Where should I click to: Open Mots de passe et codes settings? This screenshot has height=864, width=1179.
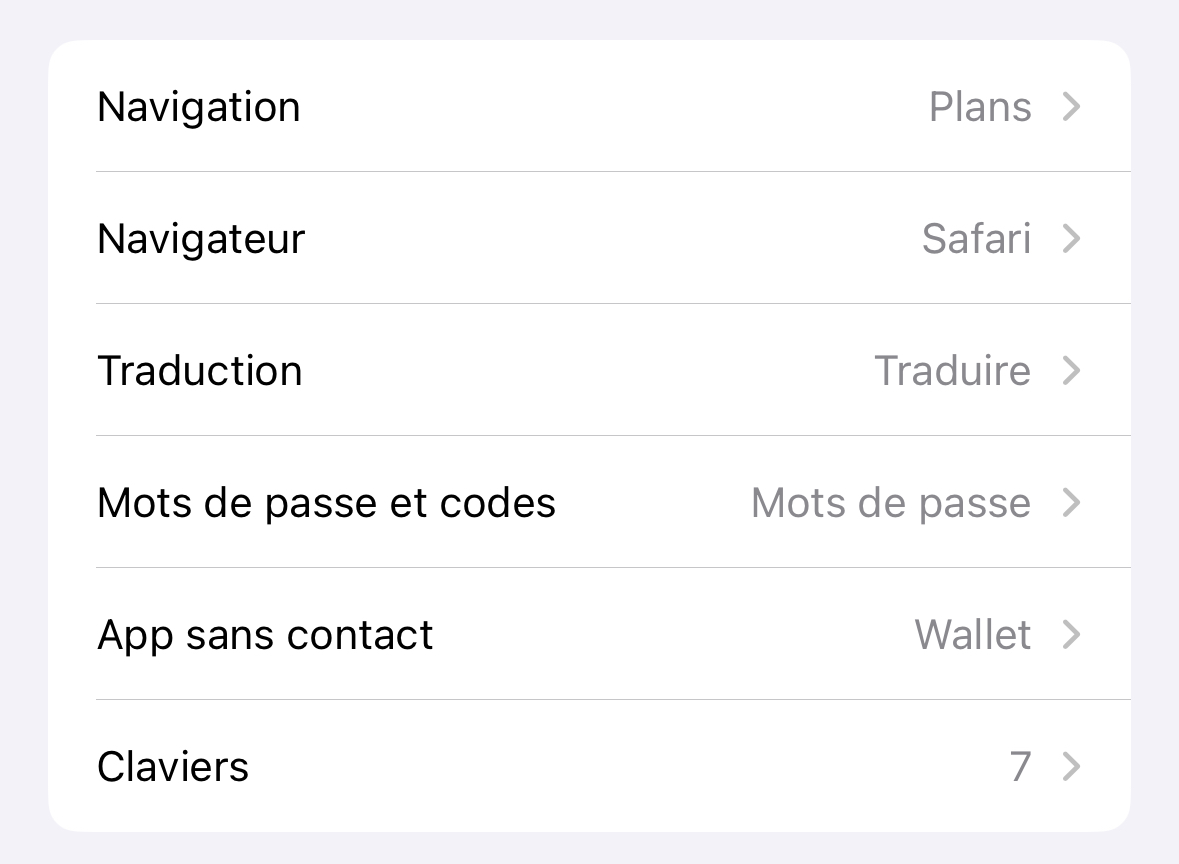[590, 502]
